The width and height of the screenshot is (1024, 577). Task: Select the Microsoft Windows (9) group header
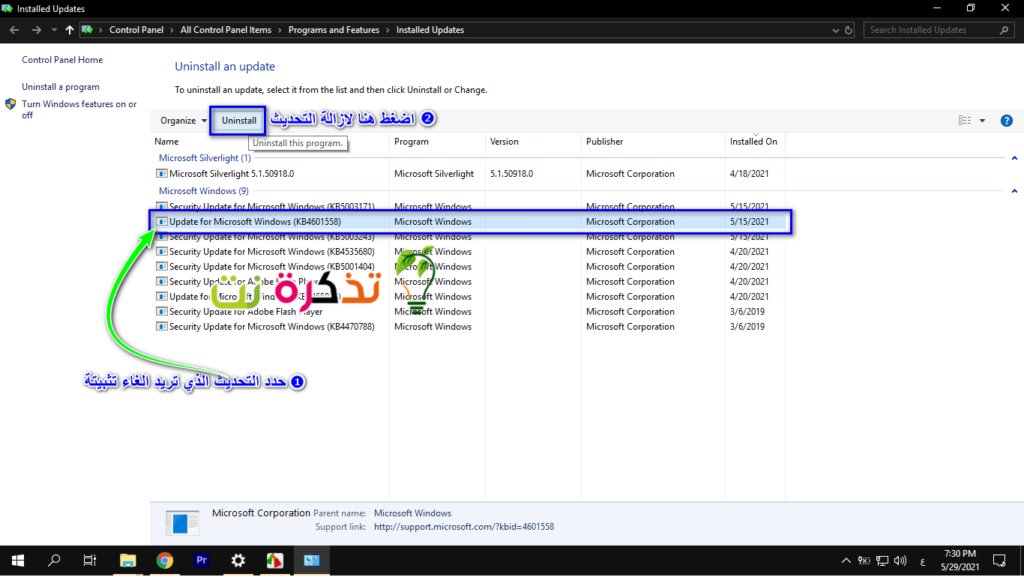click(x=204, y=191)
